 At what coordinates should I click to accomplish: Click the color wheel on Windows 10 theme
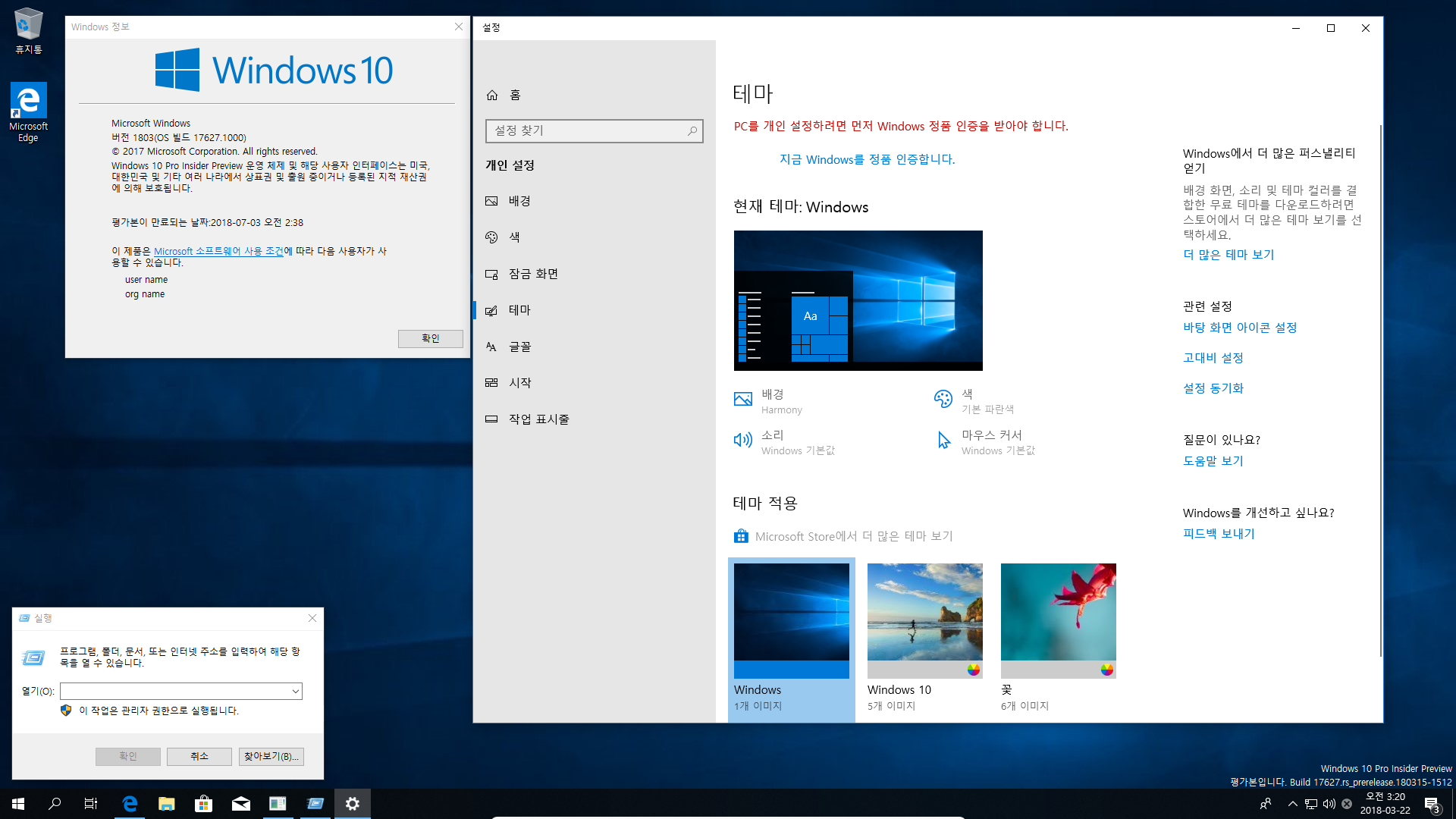click(974, 670)
